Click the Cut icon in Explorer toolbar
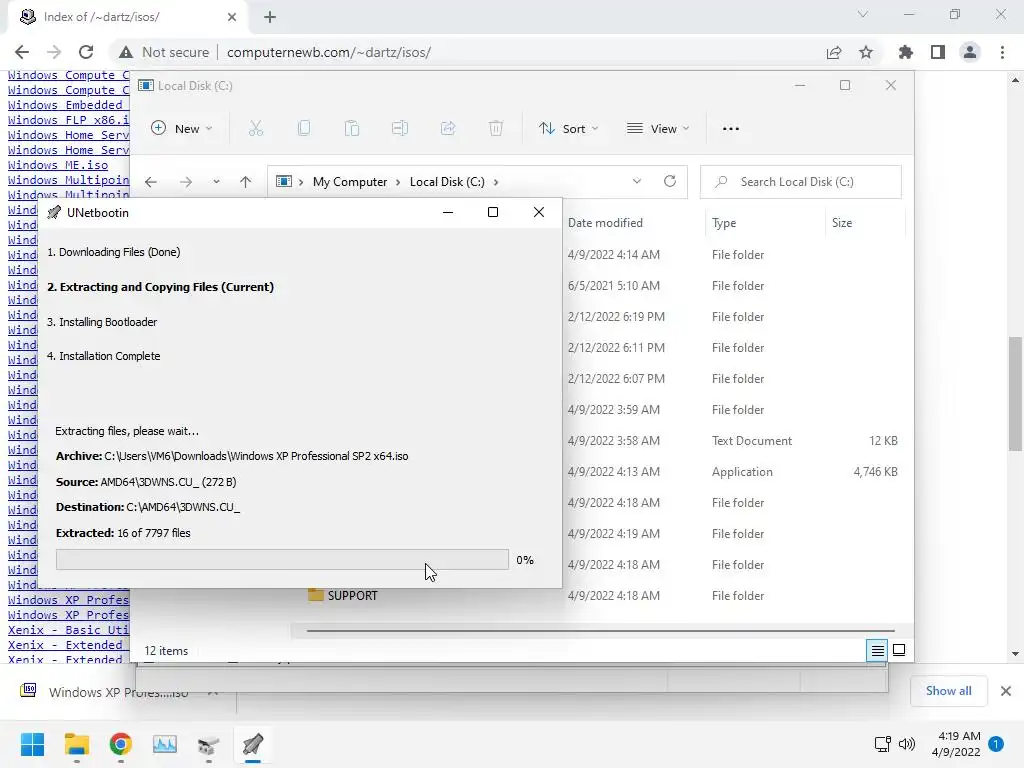1024x768 pixels. point(255,129)
